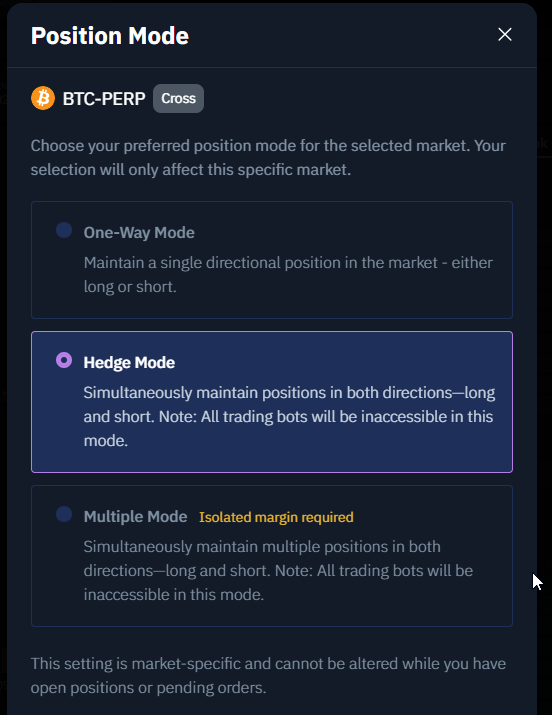Click the Multiple Mode description about multiple positions
This screenshot has height=715, width=552.
[x=278, y=570]
